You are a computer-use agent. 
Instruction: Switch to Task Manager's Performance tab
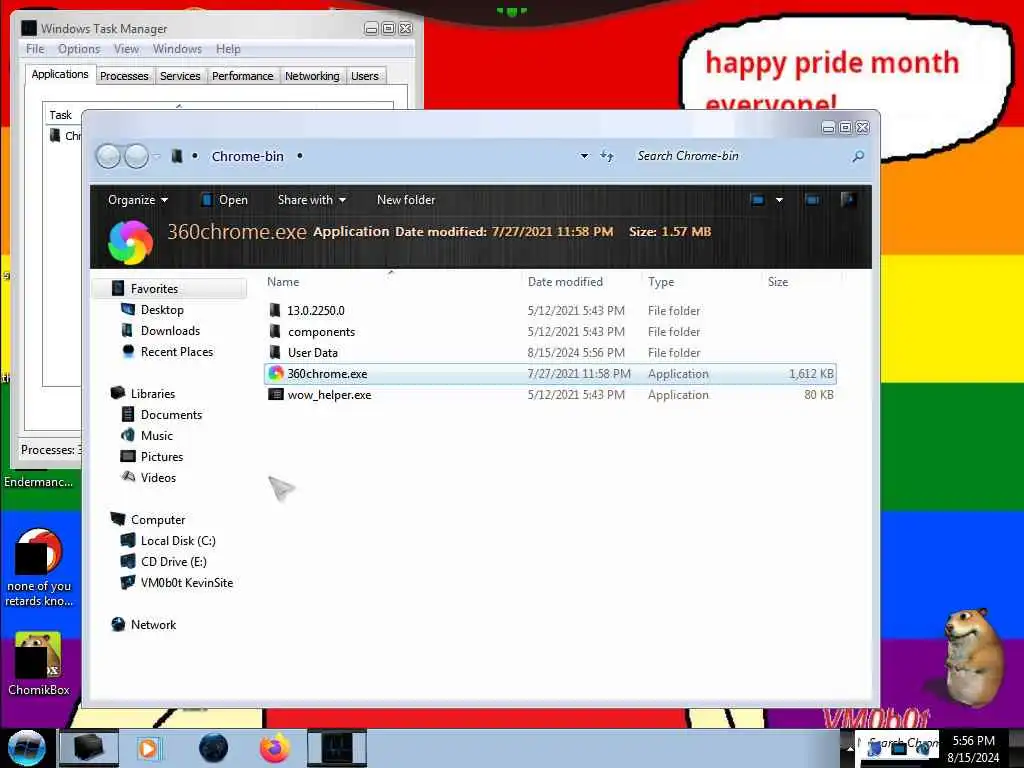[x=242, y=76]
